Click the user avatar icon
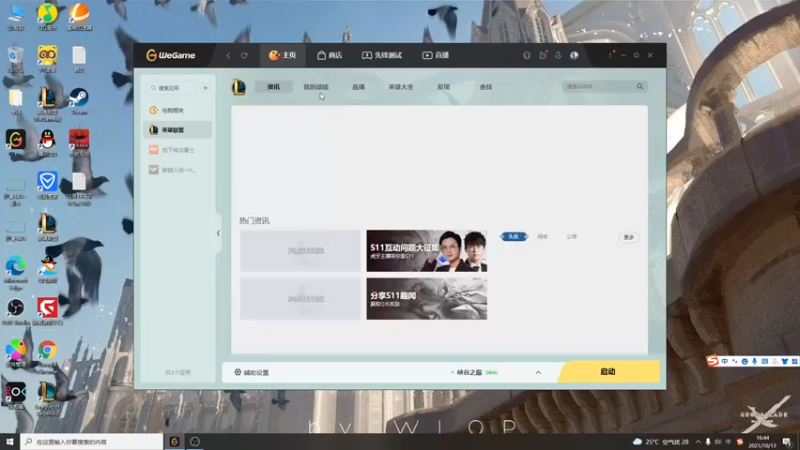The image size is (800, 450). point(574,55)
